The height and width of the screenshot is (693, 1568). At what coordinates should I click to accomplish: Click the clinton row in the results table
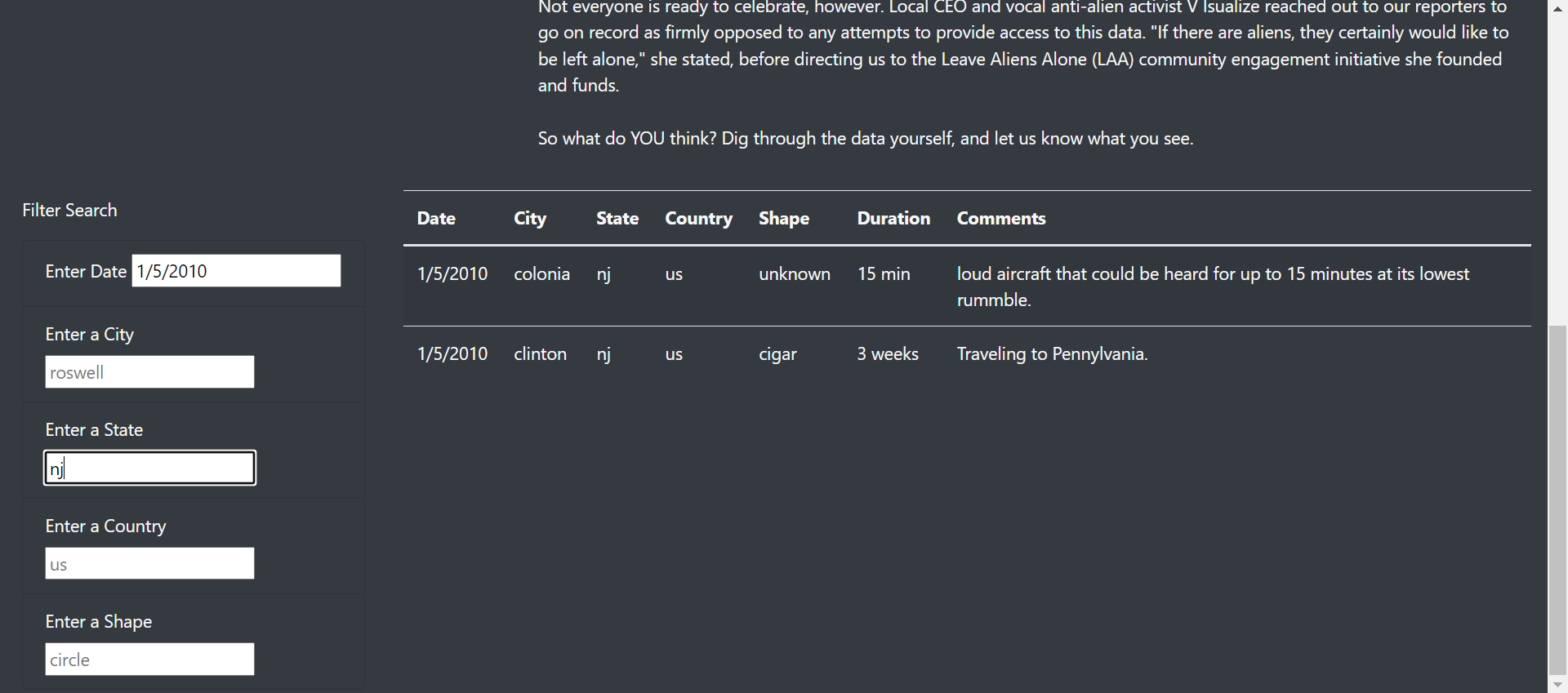coord(540,353)
